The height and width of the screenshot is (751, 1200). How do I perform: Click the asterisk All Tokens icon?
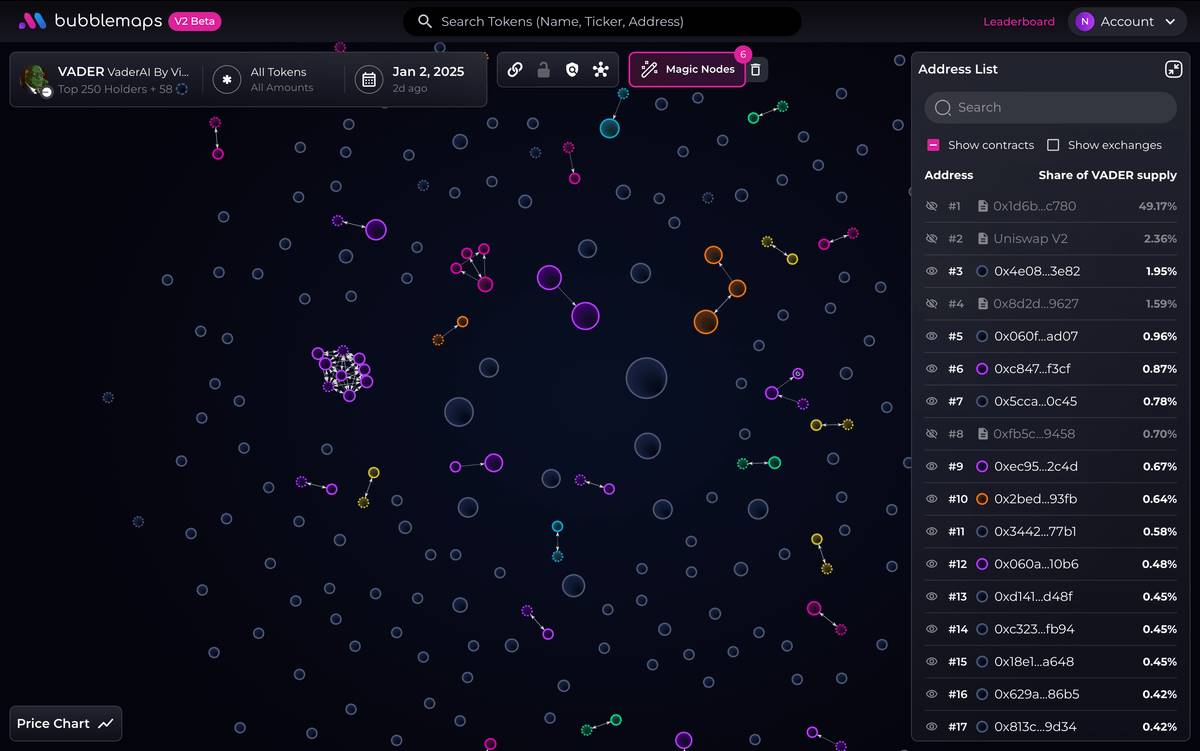[227, 79]
